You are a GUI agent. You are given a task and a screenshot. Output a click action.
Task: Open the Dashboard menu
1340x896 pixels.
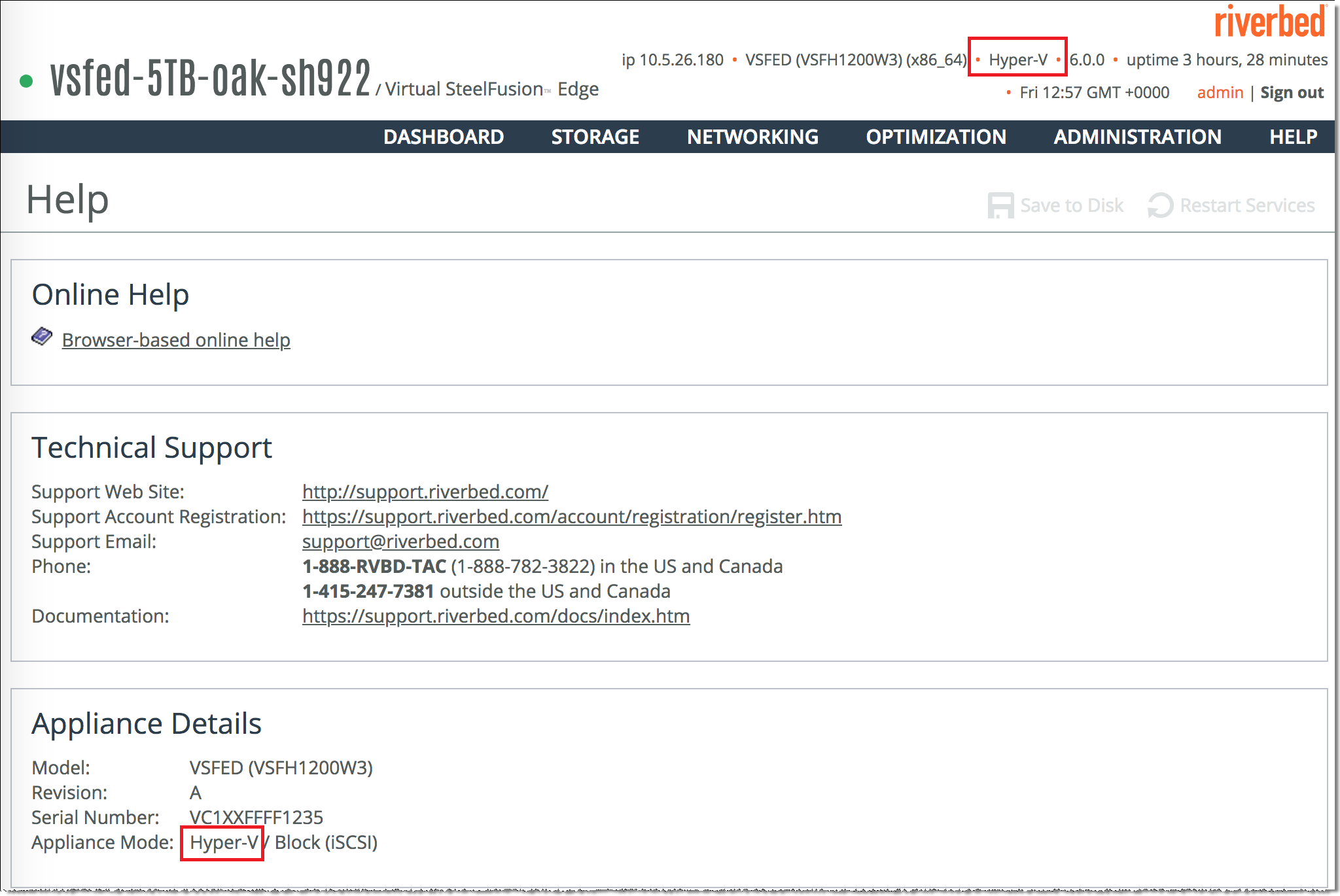[444, 137]
